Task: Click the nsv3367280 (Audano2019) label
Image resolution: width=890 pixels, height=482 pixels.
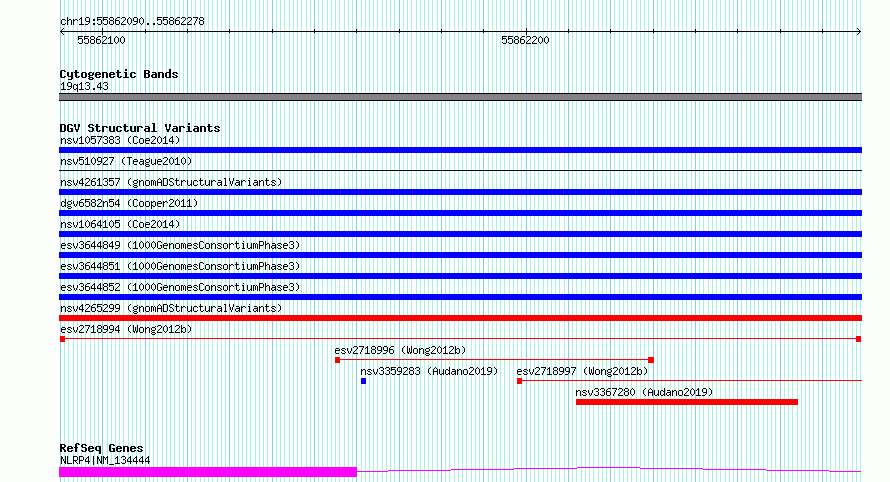Action: 644,392
